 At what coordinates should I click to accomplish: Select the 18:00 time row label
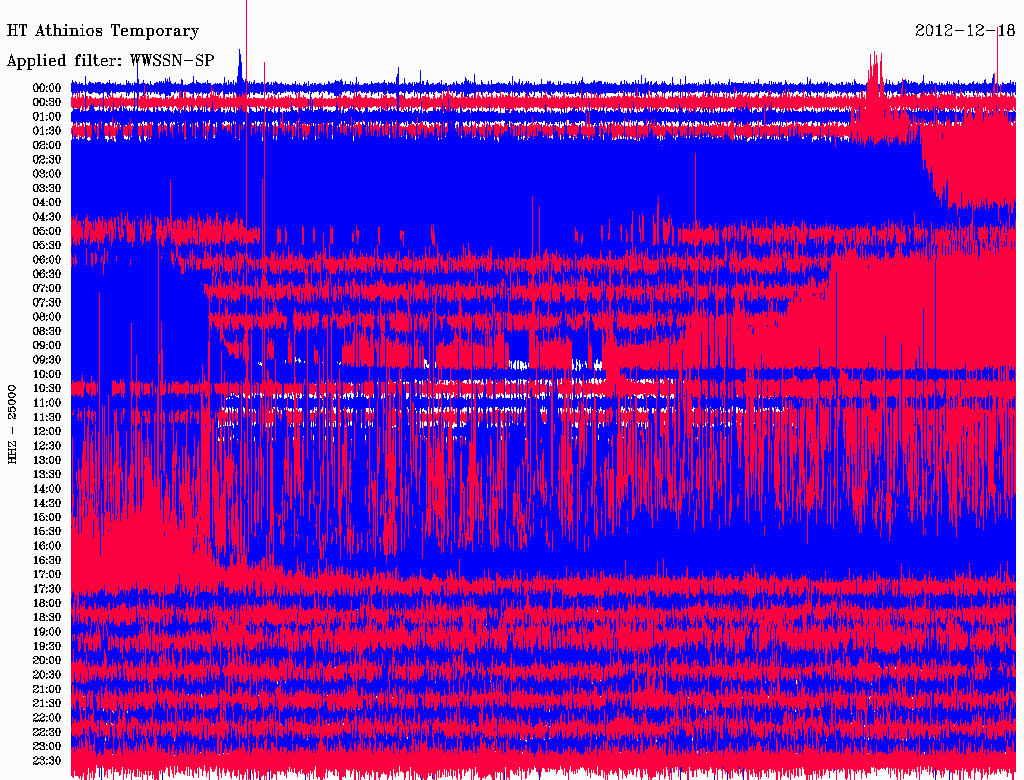pyautogui.click(x=47, y=603)
